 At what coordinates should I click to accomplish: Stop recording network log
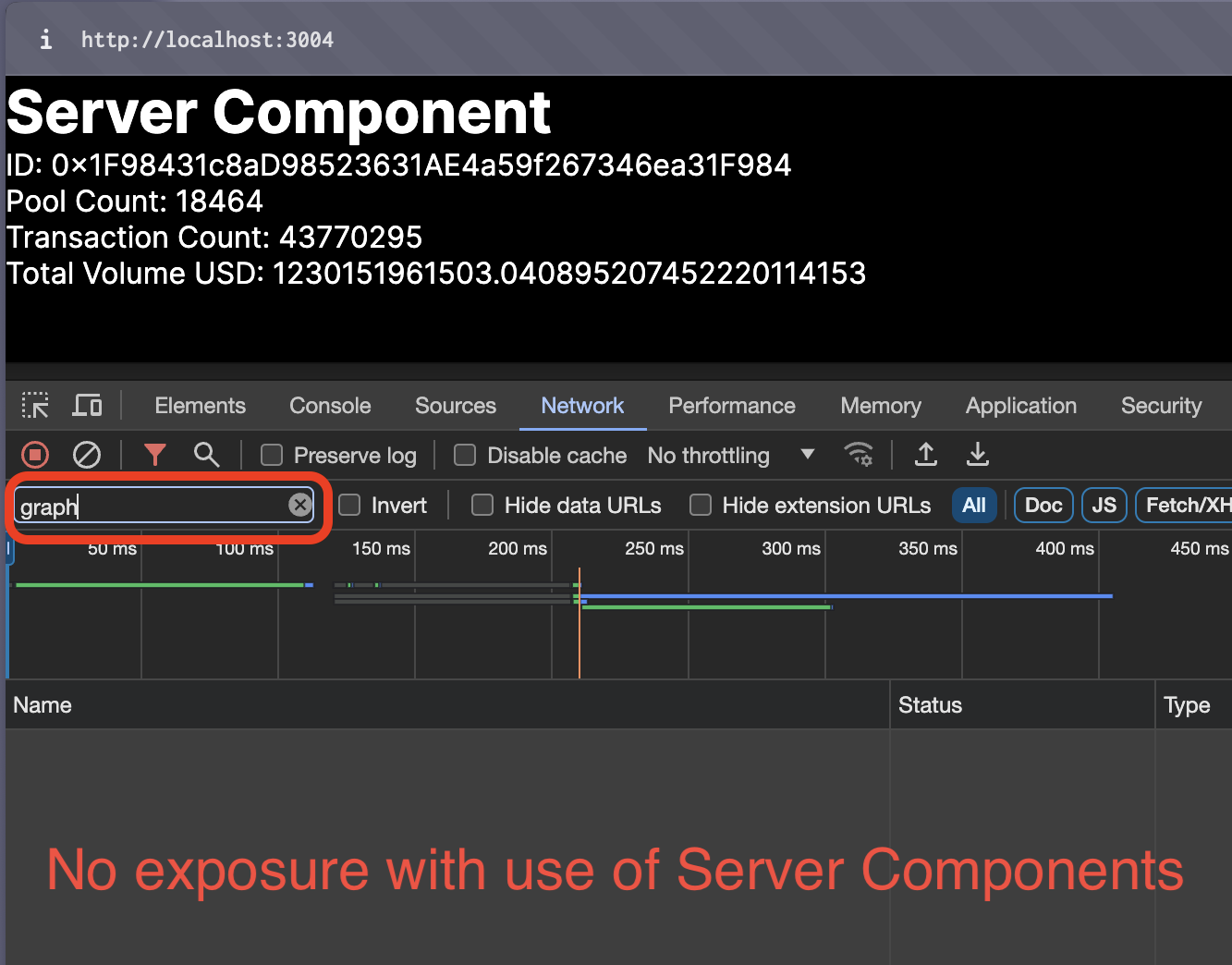[35, 455]
